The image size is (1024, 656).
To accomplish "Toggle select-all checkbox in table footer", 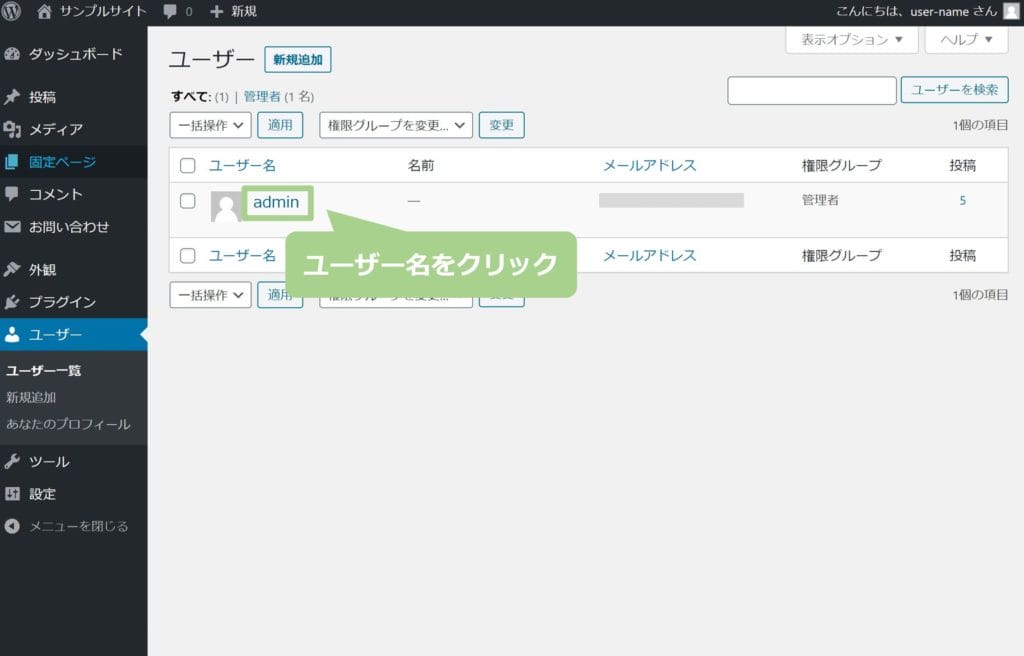I will tap(187, 256).
